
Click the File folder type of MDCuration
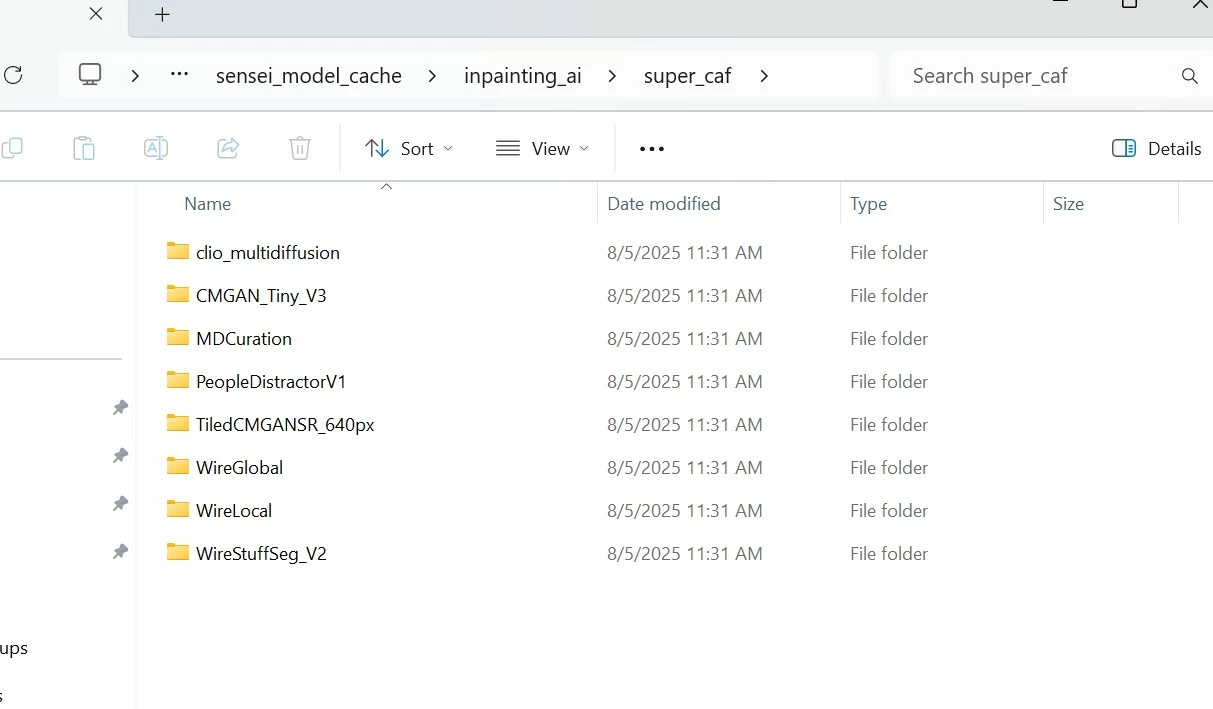(x=889, y=339)
